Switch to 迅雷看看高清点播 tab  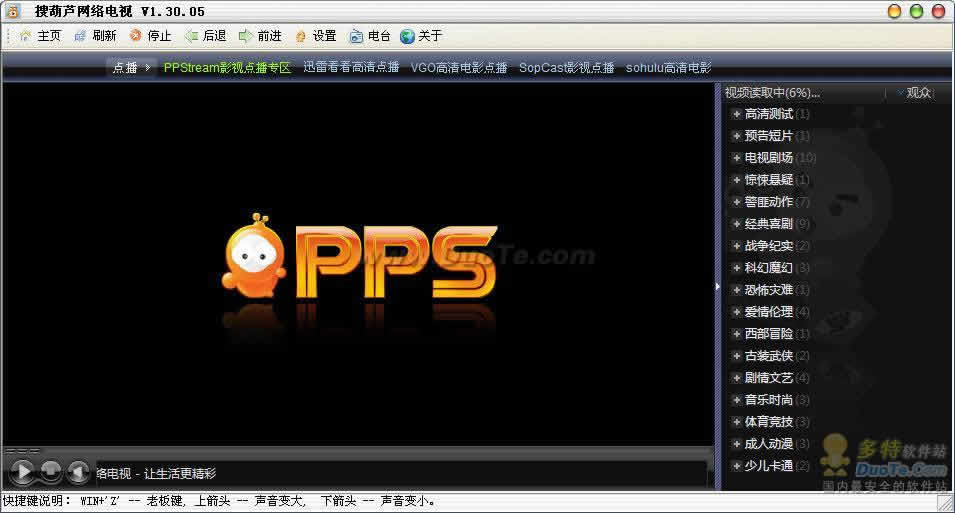coord(351,68)
